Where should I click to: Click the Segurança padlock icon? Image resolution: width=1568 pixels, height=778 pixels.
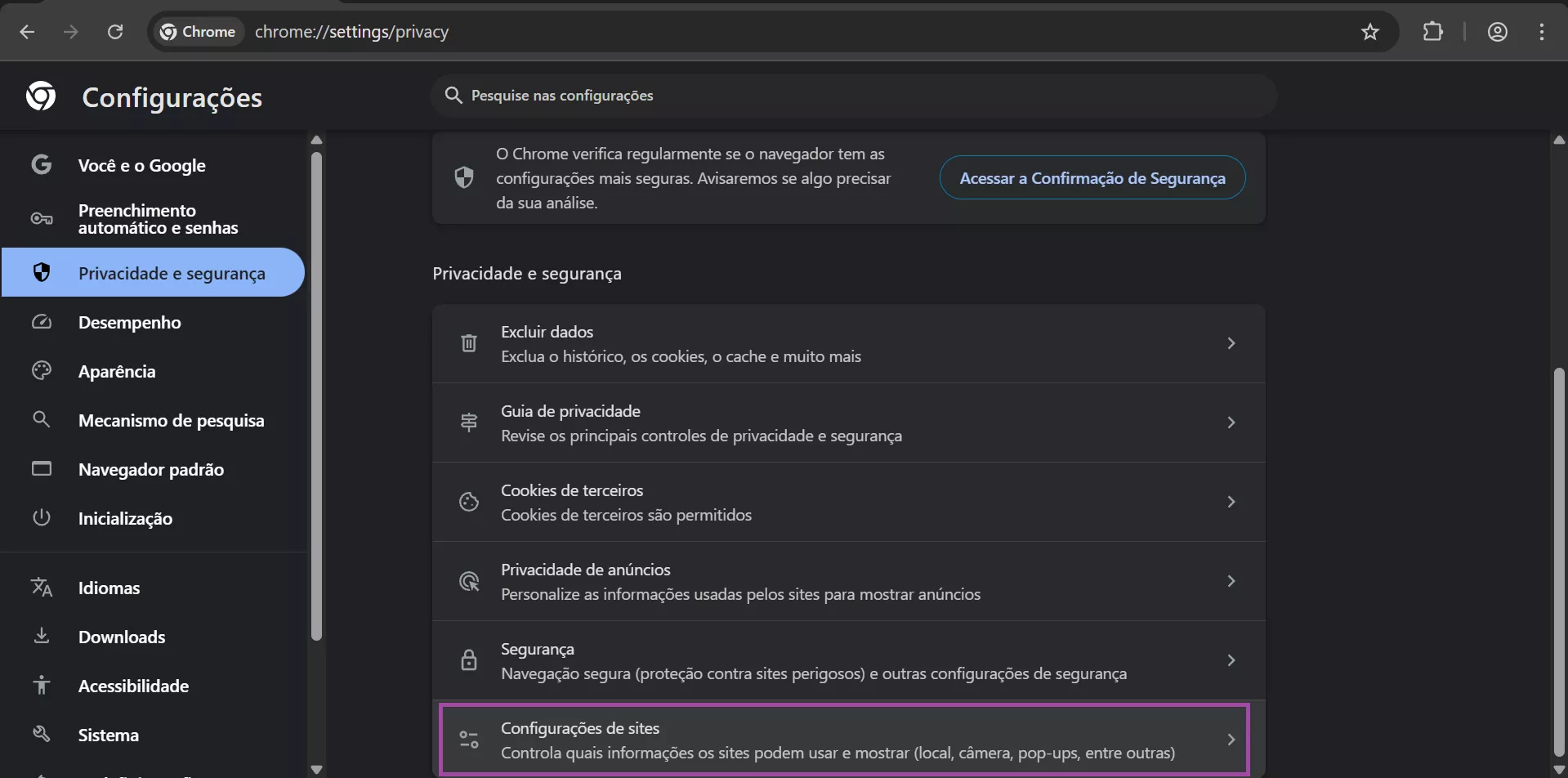[x=469, y=660]
